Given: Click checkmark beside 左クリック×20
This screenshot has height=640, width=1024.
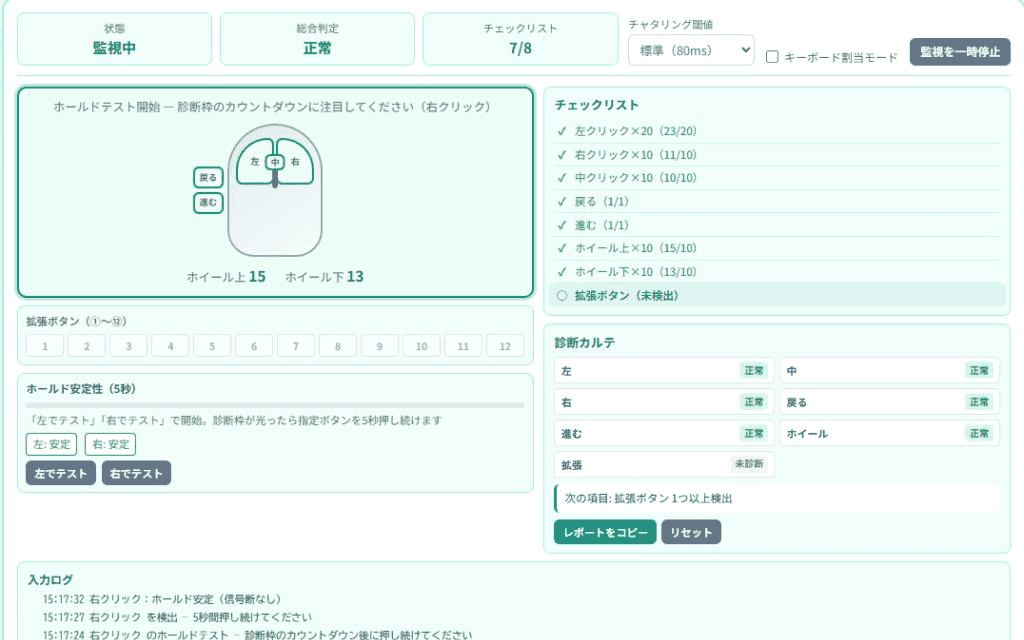Looking at the screenshot, I should (562, 131).
